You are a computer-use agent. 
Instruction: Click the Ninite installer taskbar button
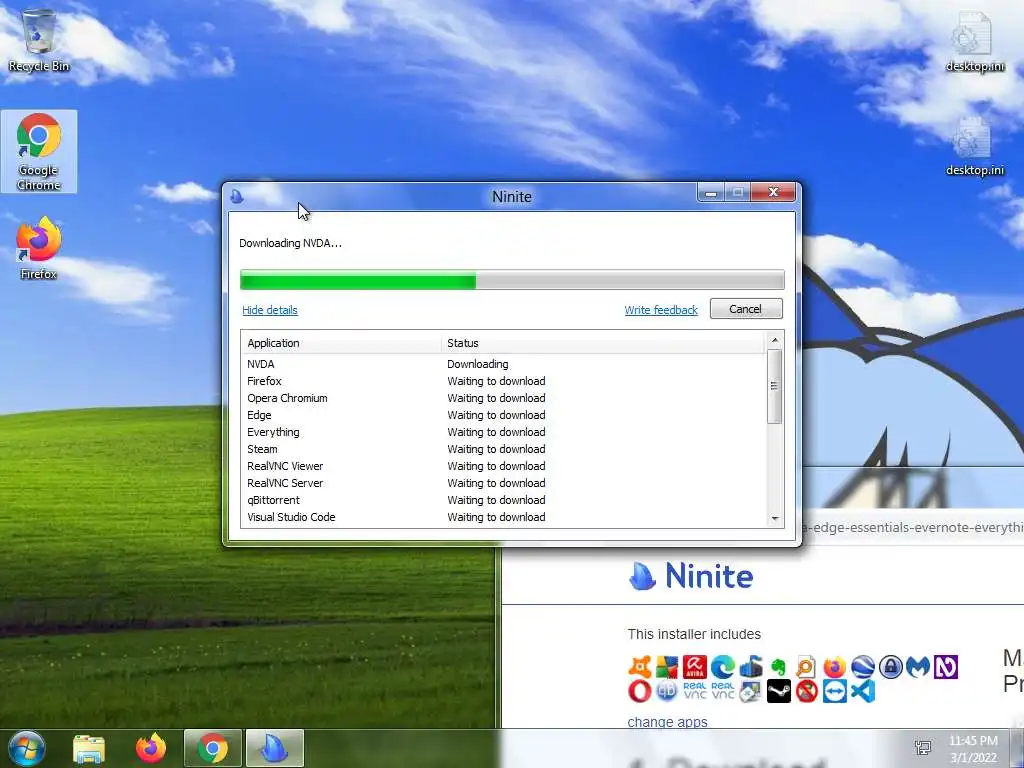click(x=275, y=748)
